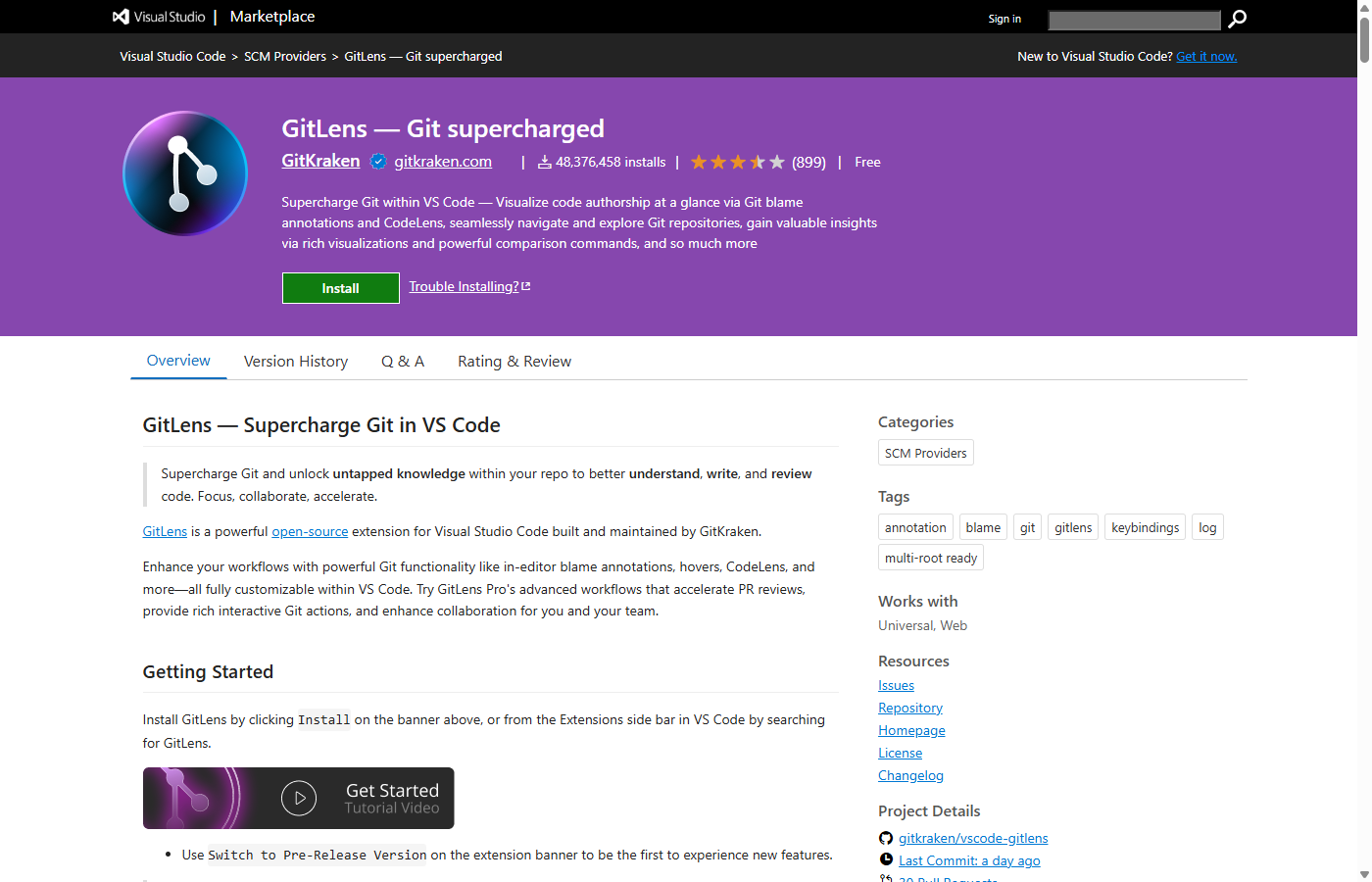Viewport: 1372px width, 882px height.
Task: Switch to the Version History tab
Action: pos(296,361)
